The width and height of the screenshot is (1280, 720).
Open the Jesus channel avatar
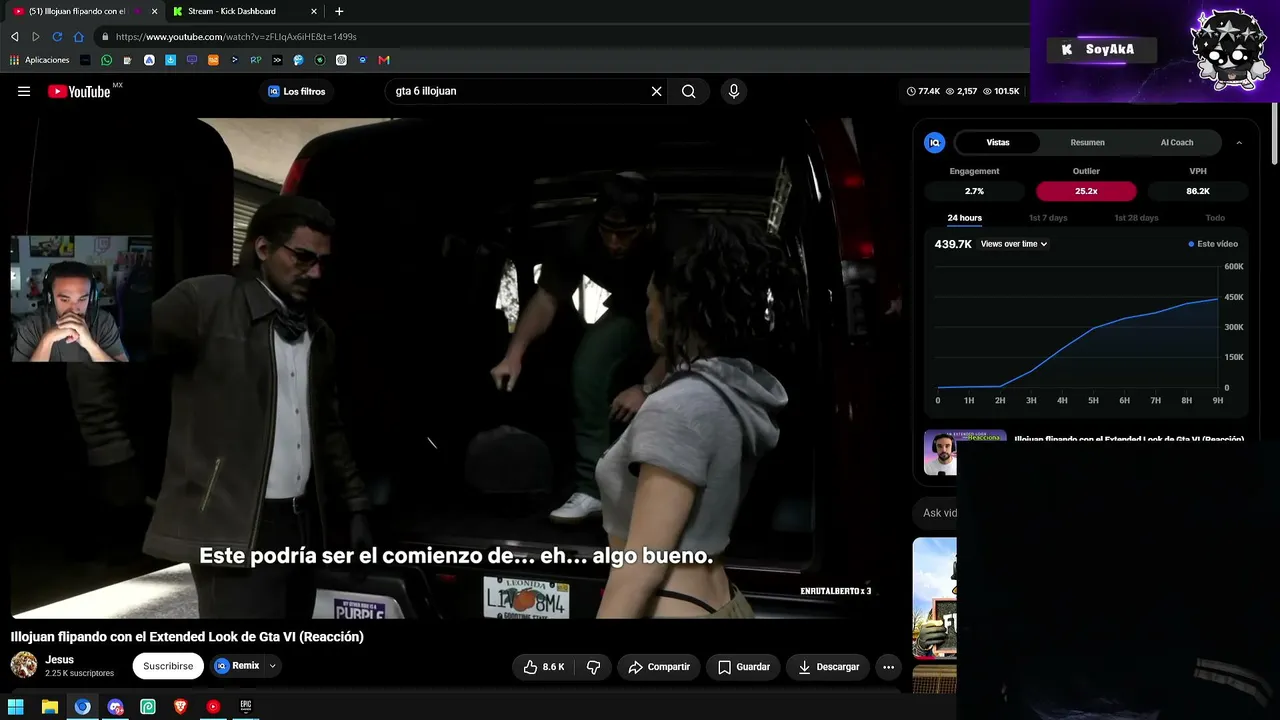point(24,665)
